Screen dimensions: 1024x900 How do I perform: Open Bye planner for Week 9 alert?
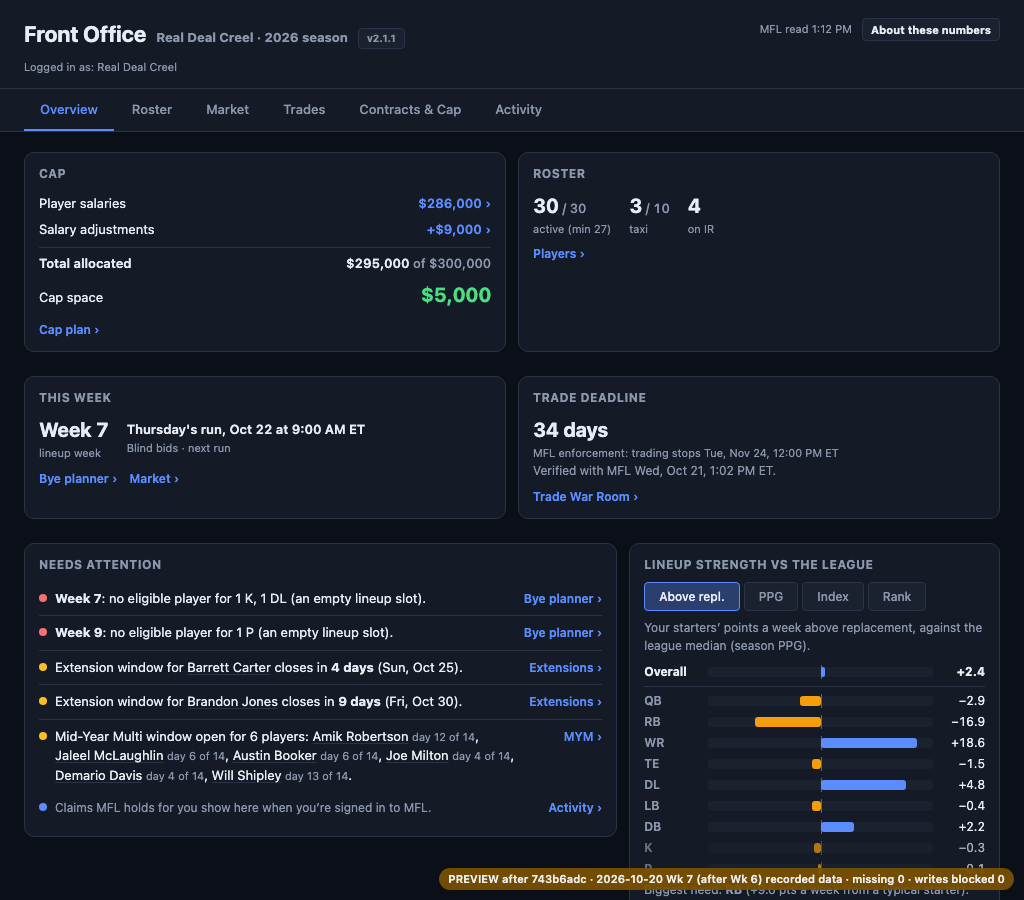(x=563, y=633)
